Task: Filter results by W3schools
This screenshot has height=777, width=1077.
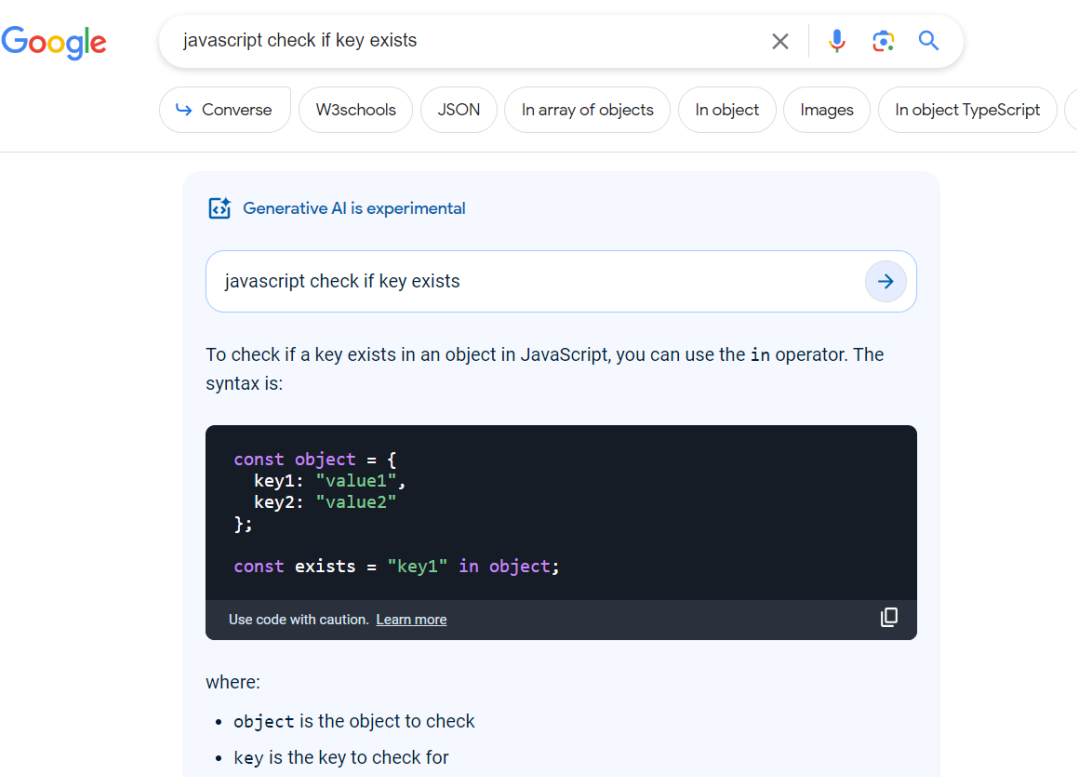Action: click(356, 110)
